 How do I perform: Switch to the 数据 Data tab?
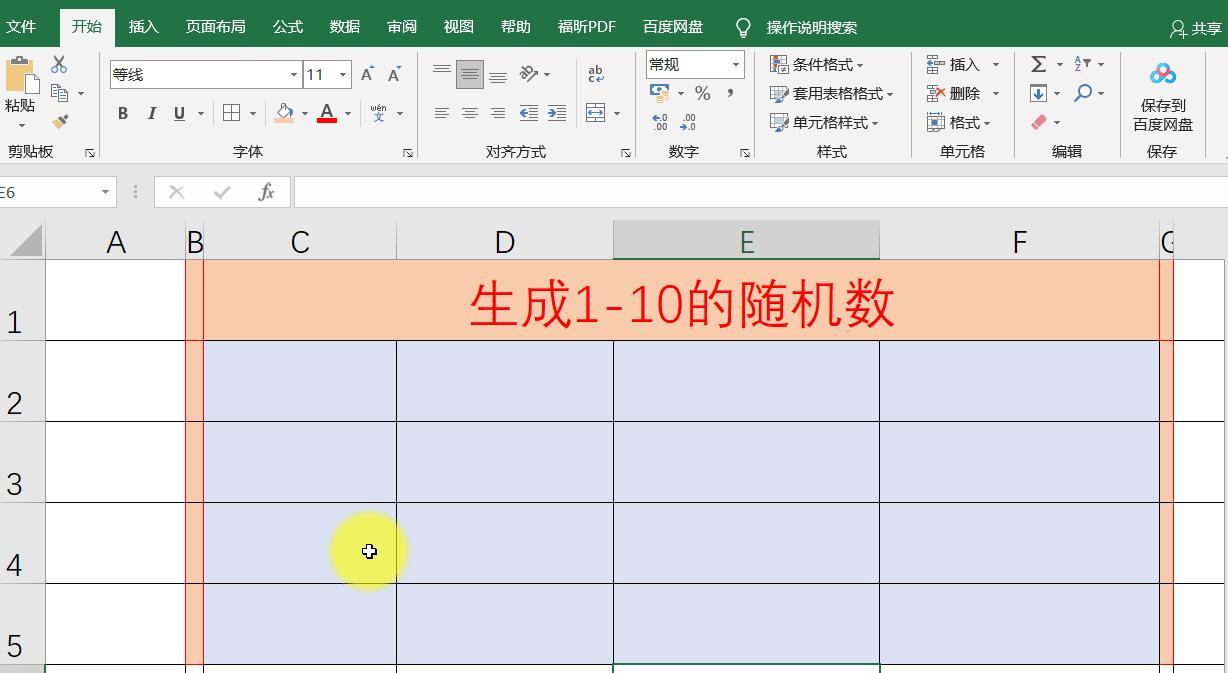coord(345,27)
